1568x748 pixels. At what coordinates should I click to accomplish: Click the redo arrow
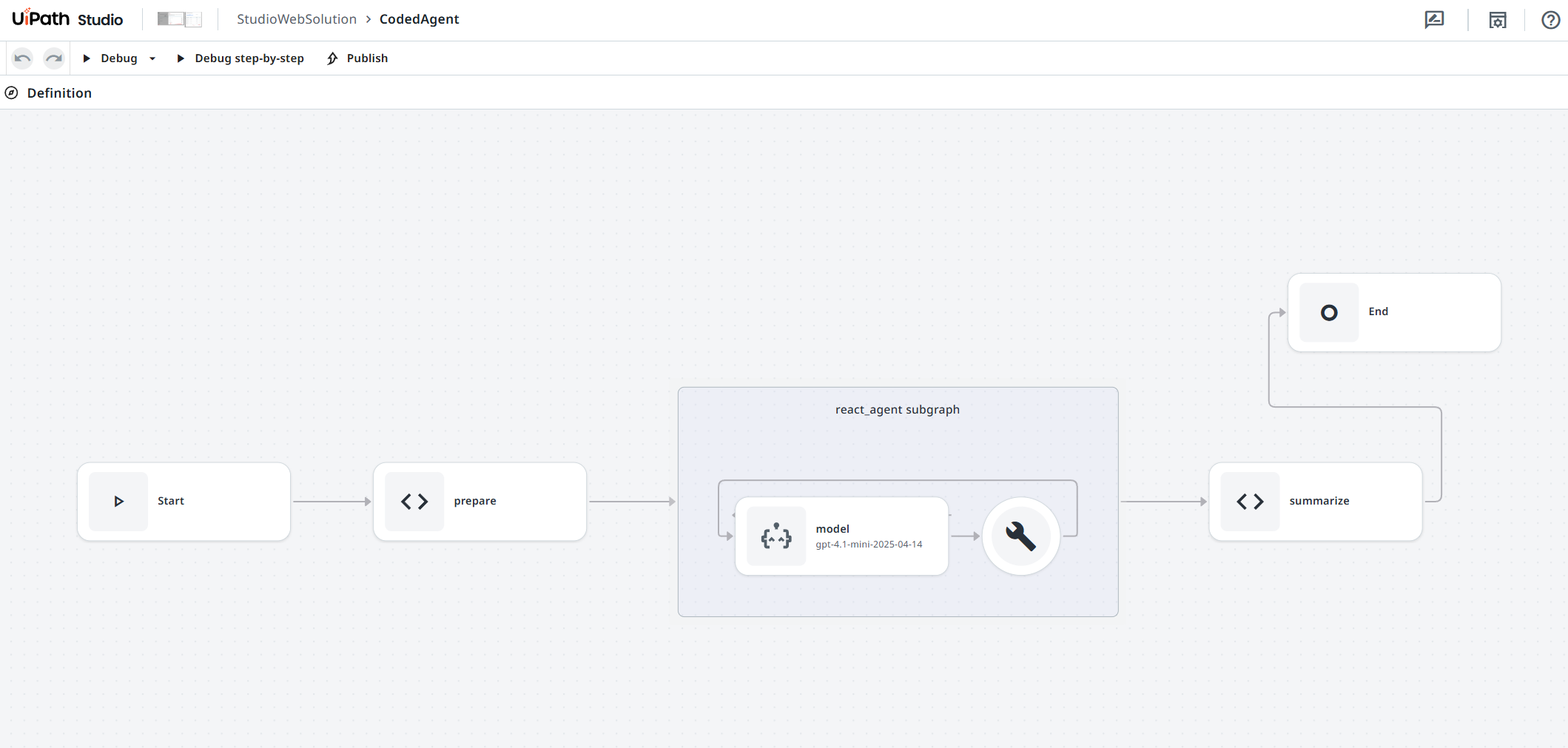pos(53,58)
